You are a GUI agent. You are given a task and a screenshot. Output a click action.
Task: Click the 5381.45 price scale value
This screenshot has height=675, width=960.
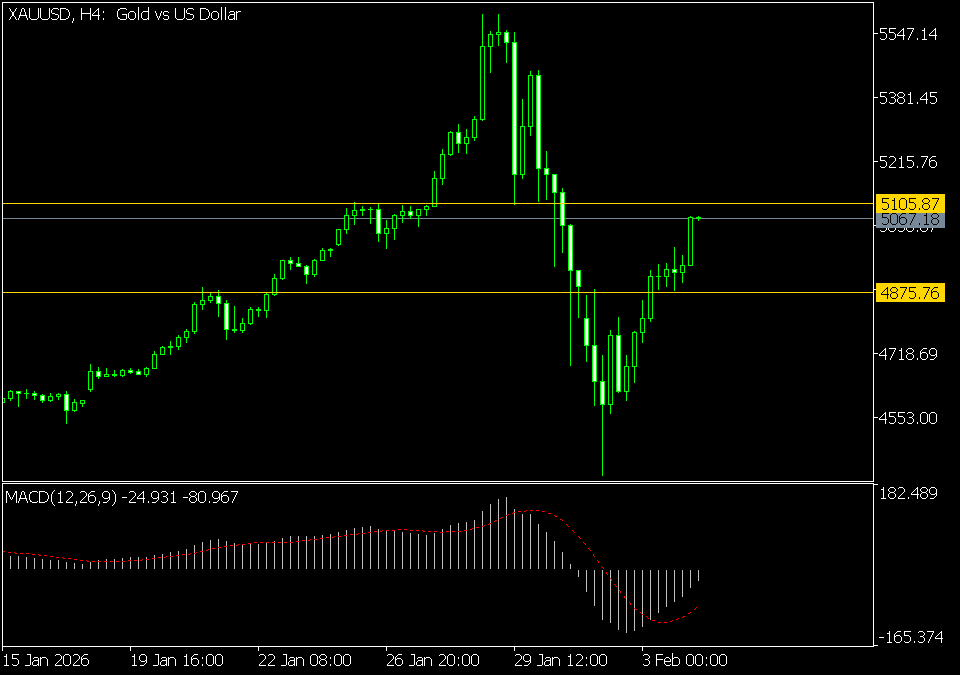coord(907,98)
